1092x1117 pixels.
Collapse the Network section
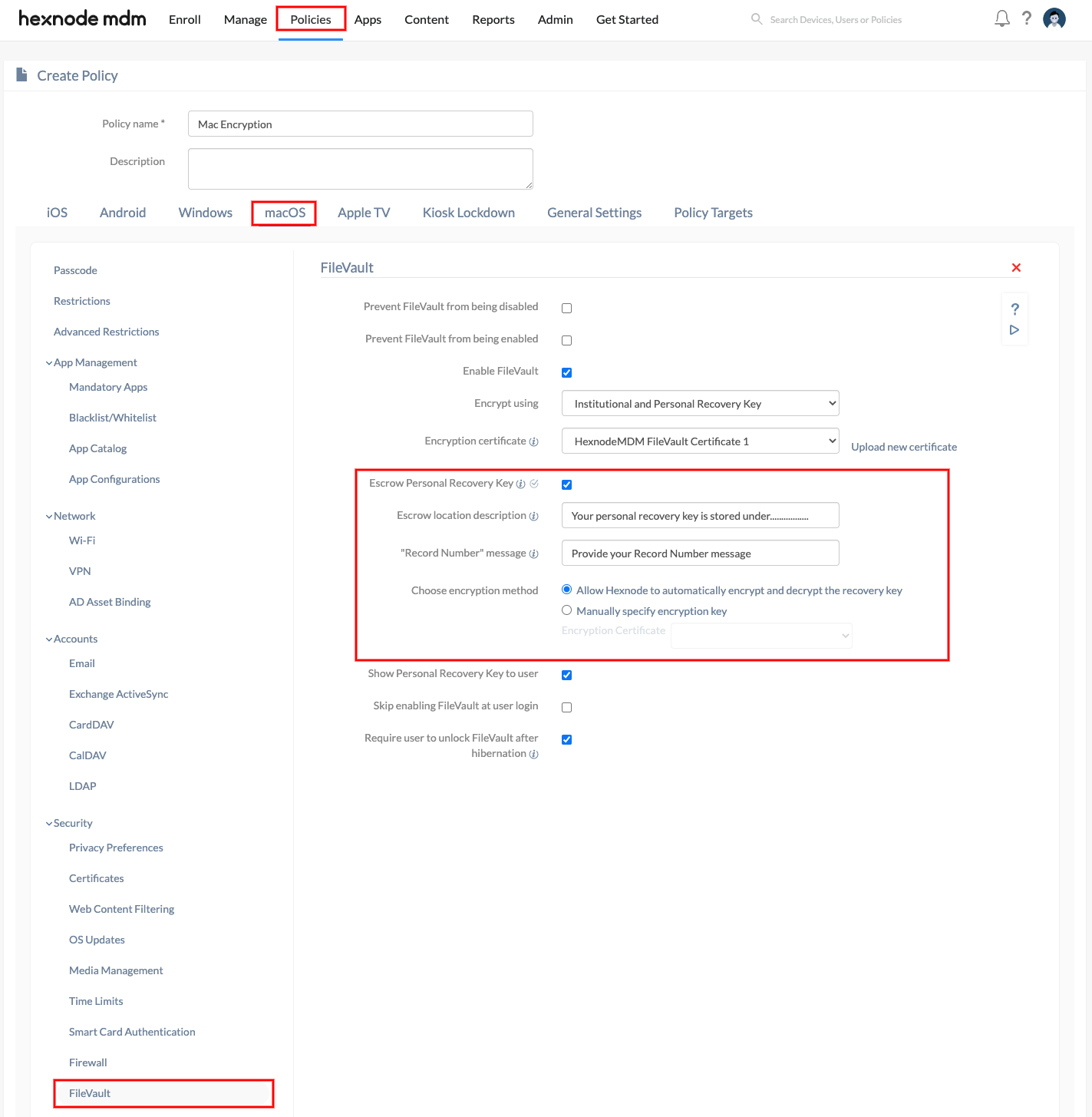pyautogui.click(x=49, y=517)
